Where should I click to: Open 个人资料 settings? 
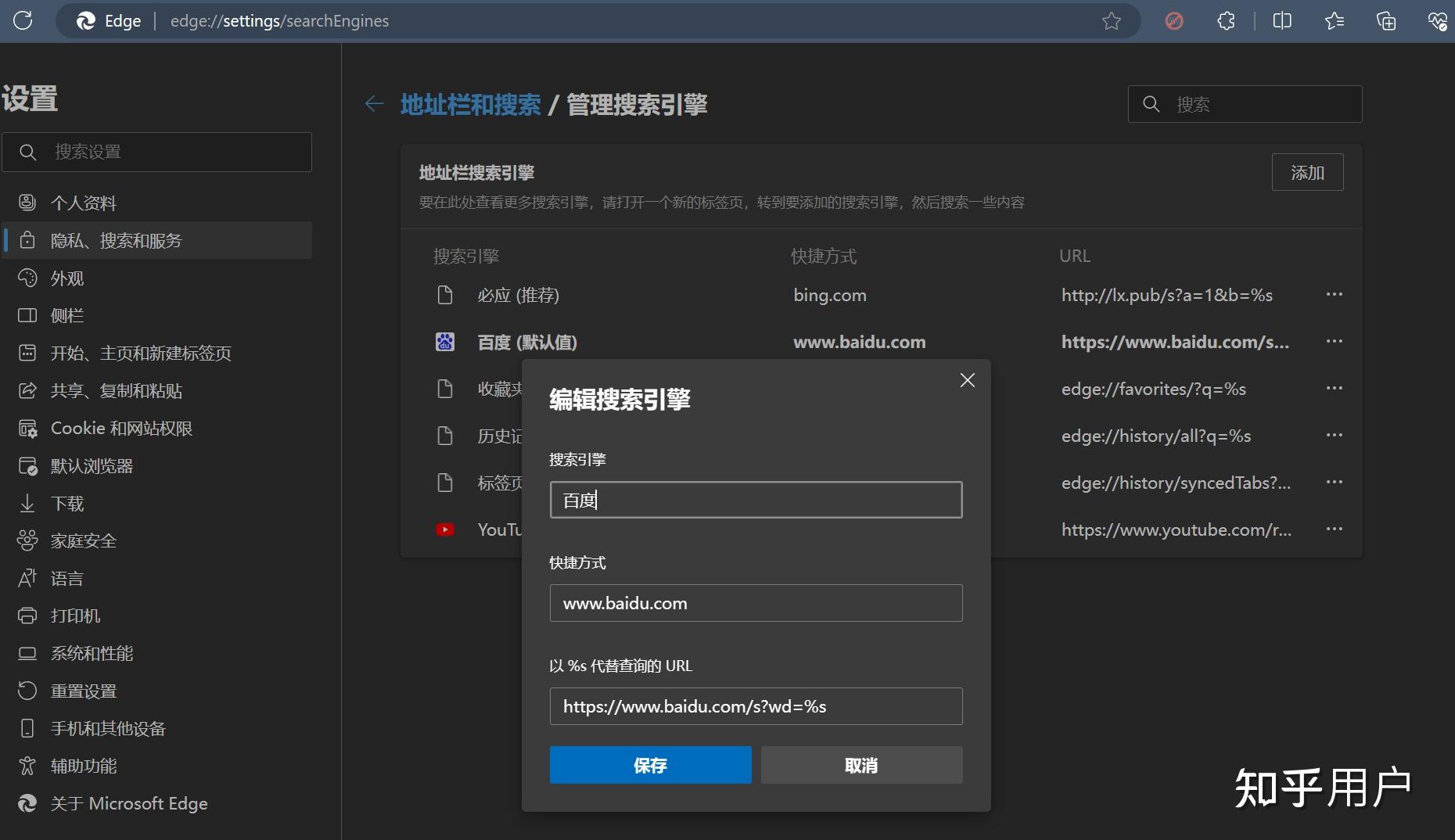coord(156,203)
